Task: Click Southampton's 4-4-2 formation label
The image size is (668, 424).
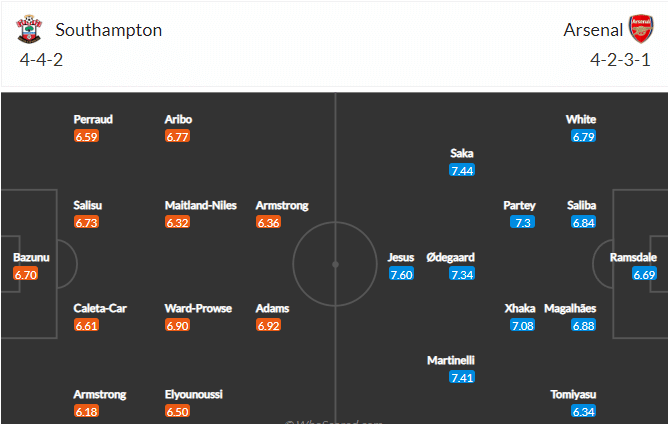Action: (41, 60)
